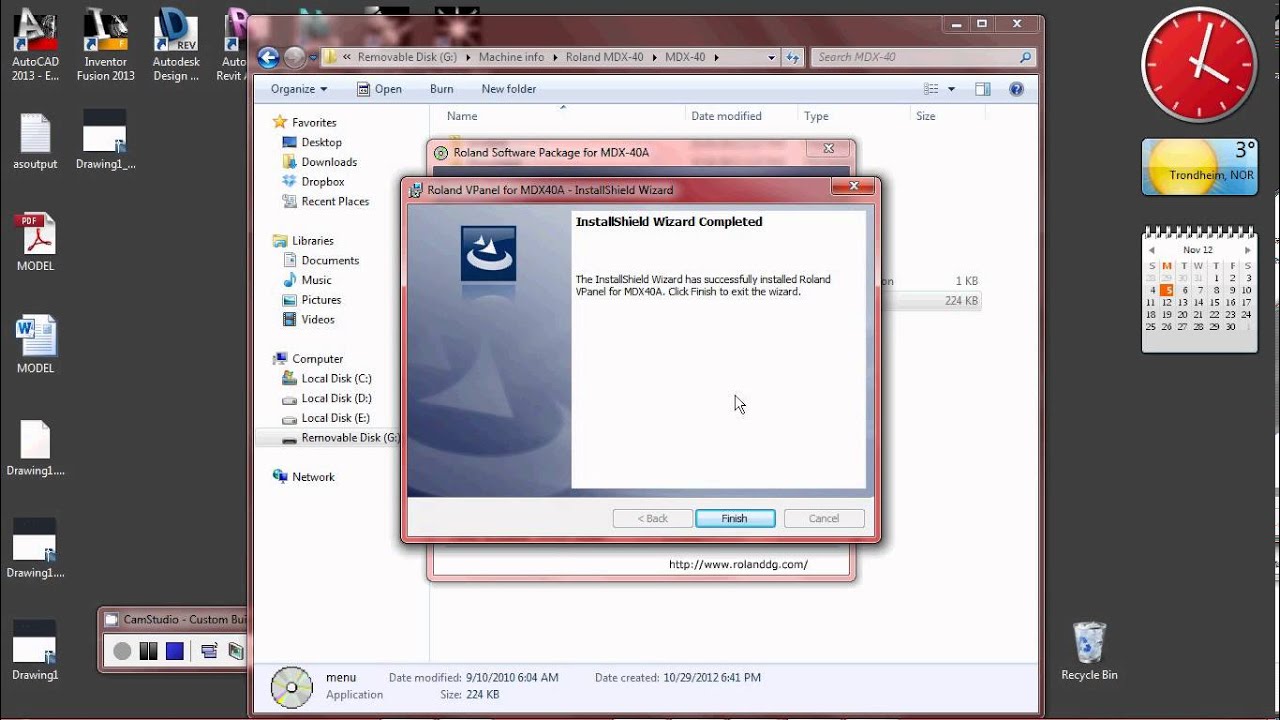Screen dimensions: 1280x720
Task: Pause the CamStudio recording
Action: click(148, 651)
